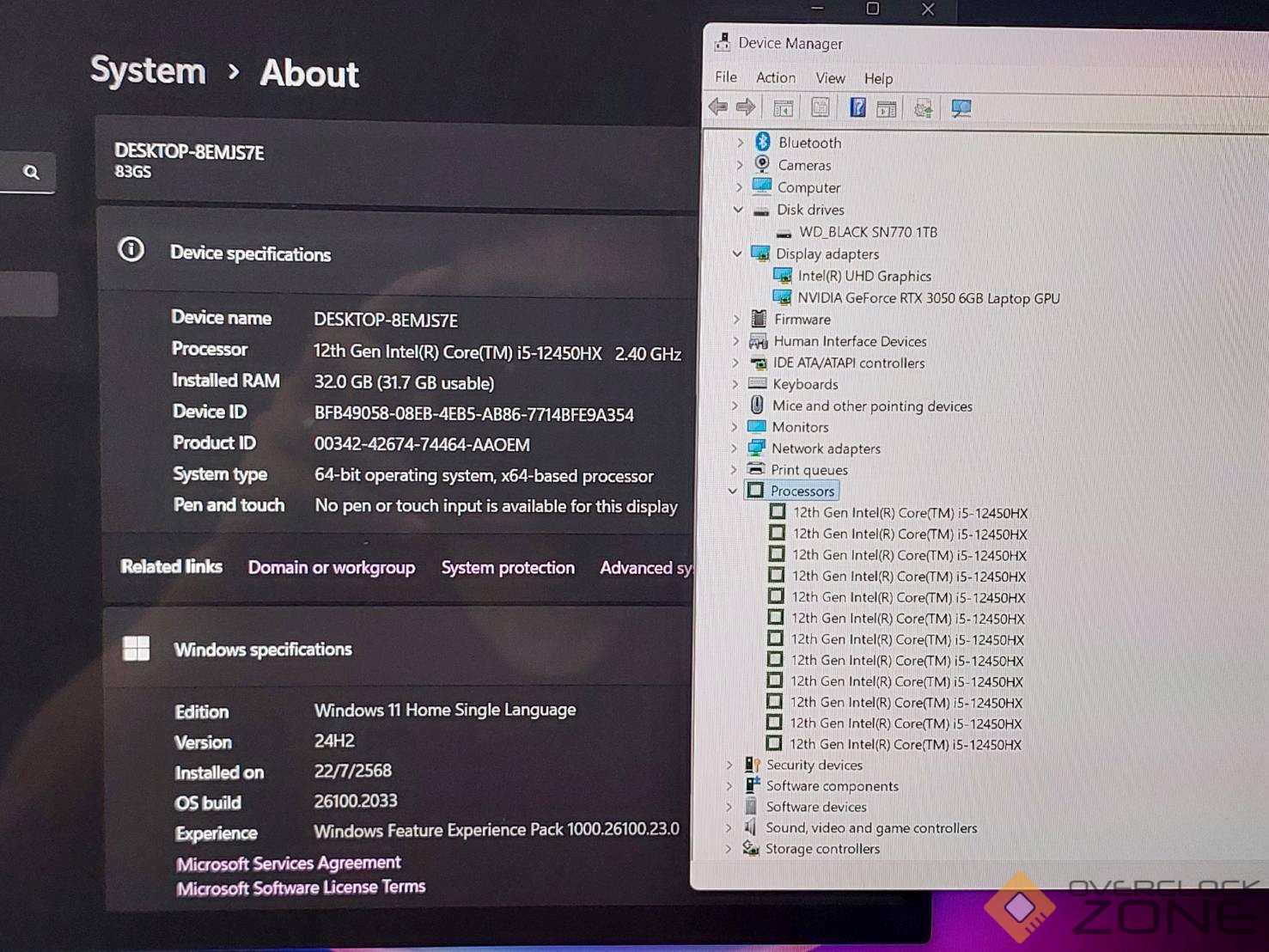Click the blue question mark Help toolbar icon
Image resolution: width=1269 pixels, height=952 pixels.
click(x=857, y=108)
